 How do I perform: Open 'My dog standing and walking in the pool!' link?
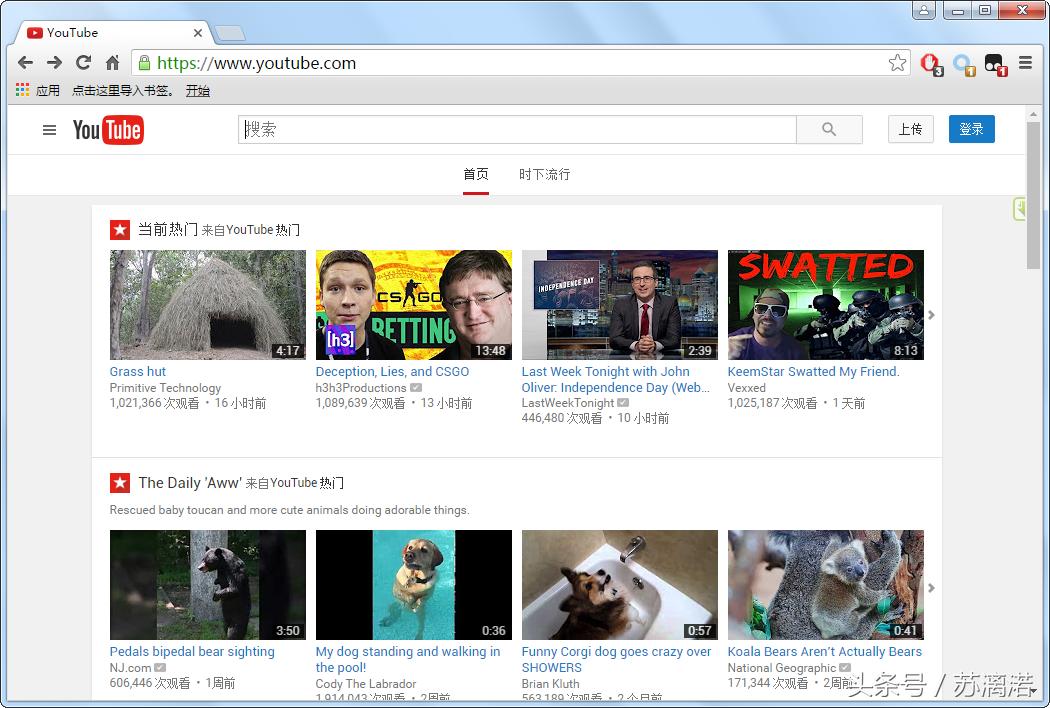(408, 660)
